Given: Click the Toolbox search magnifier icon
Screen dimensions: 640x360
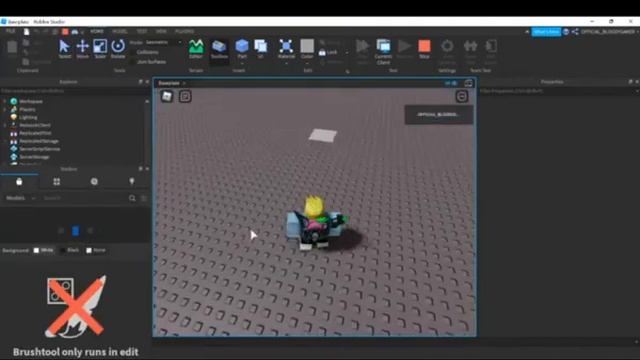Looking at the screenshot, I should pos(132,198).
